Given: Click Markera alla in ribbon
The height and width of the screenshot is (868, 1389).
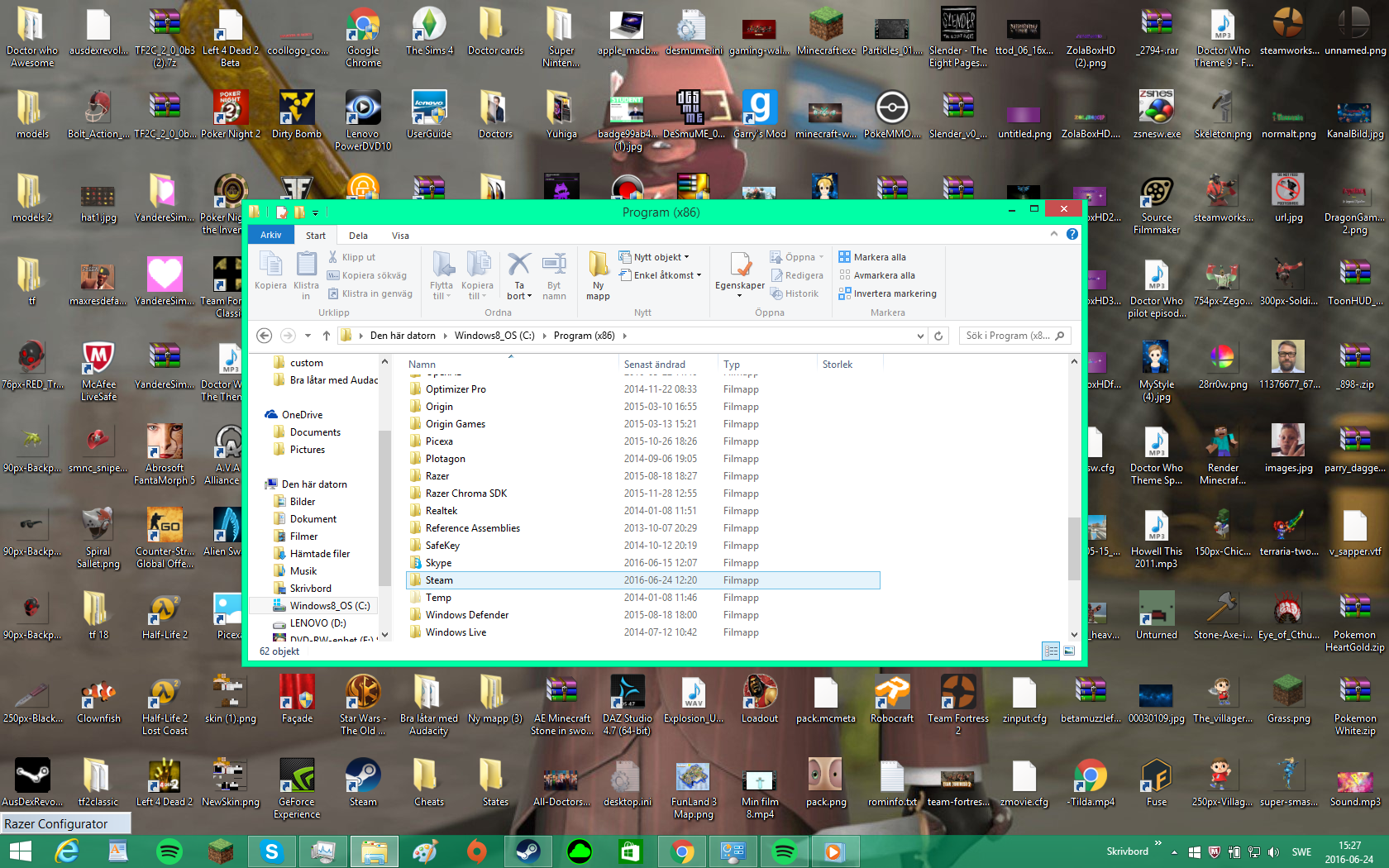Looking at the screenshot, I should [x=872, y=257].
